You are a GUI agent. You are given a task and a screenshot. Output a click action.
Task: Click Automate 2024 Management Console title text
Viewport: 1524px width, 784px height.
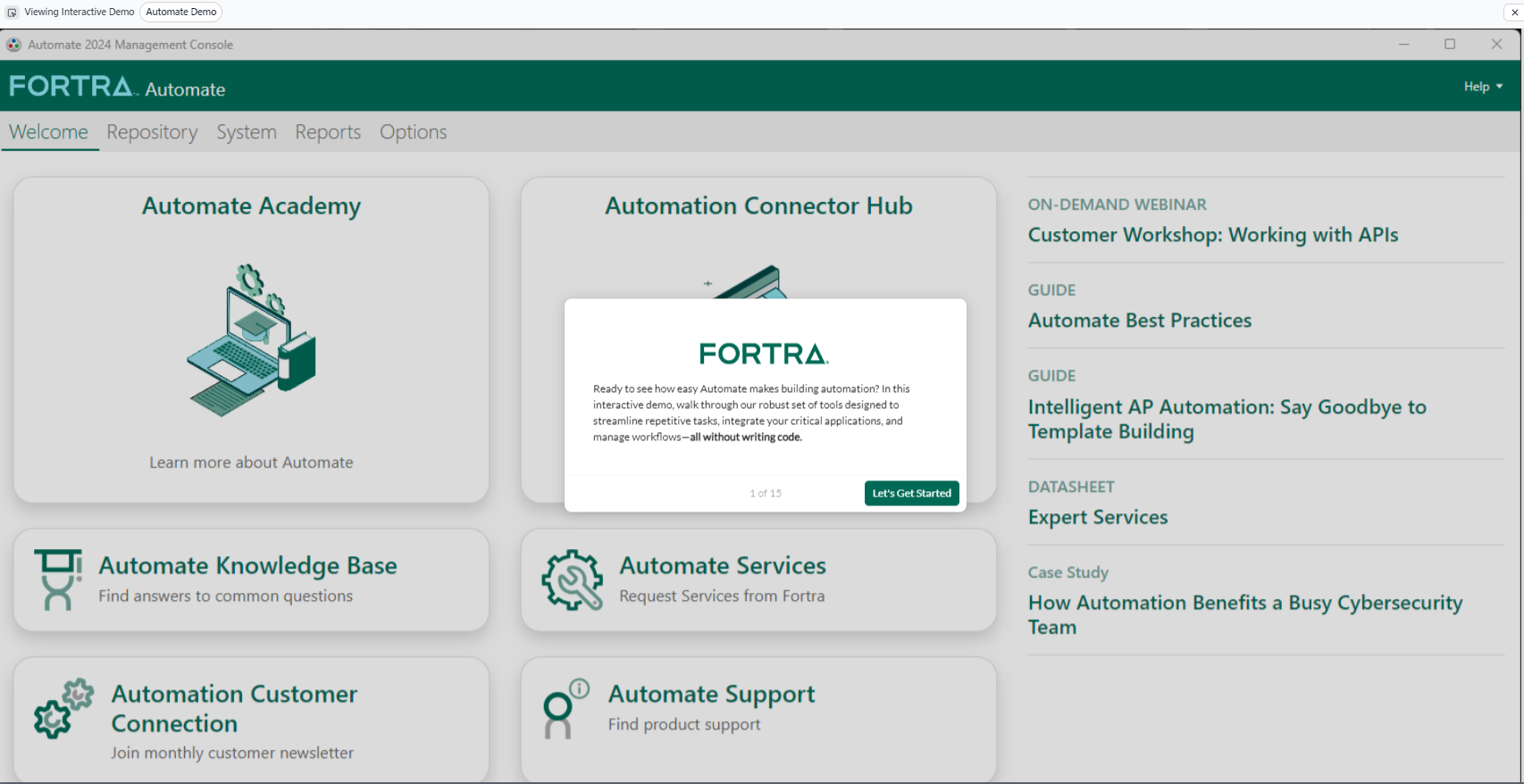pos(130,45)
